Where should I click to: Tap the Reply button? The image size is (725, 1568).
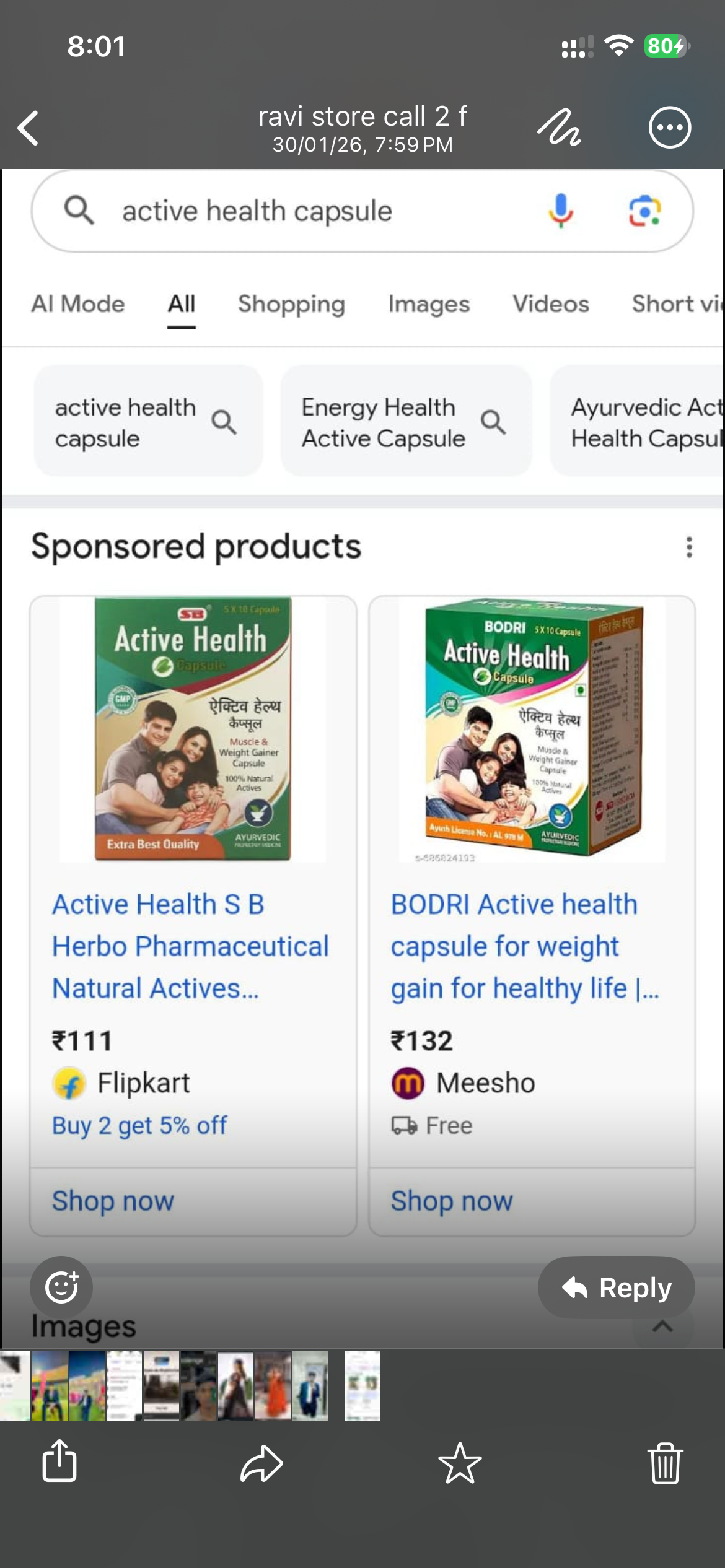point(616,1288)
